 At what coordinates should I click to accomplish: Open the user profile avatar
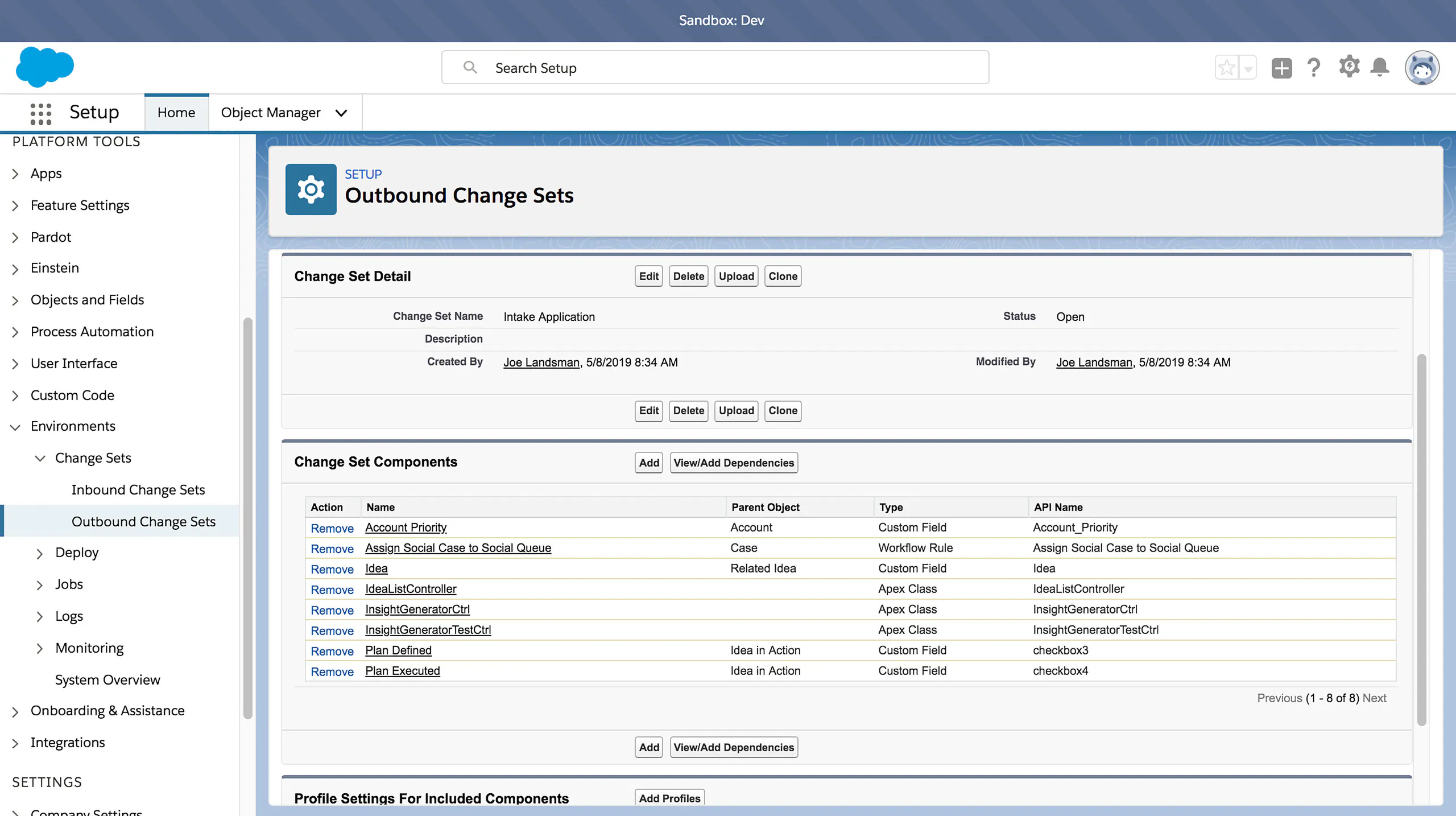pos(1422,68)
